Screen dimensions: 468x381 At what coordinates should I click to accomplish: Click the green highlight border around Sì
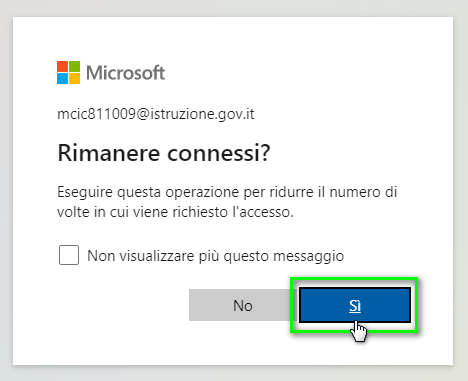point(354,278)
